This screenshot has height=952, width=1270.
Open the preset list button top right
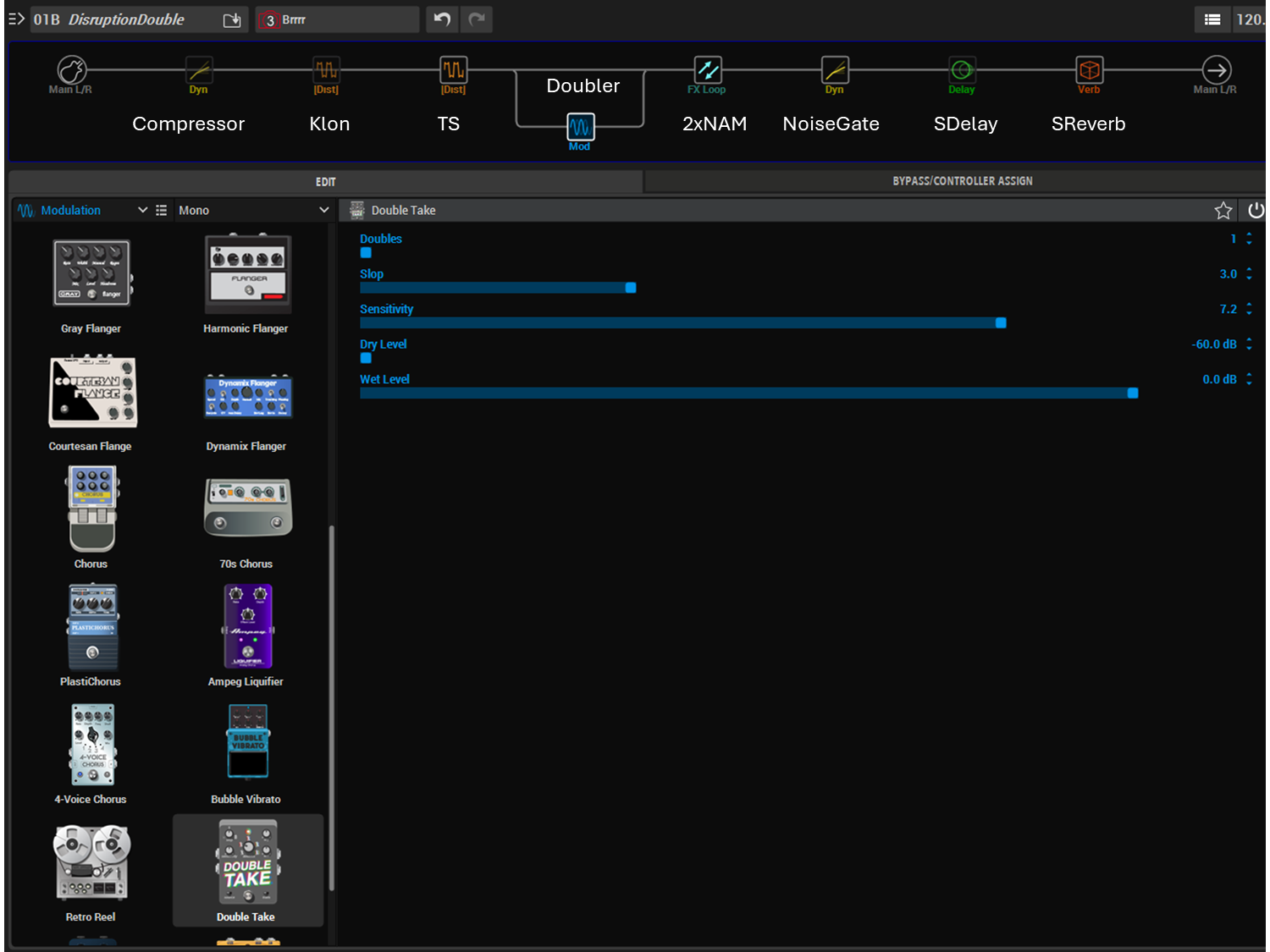pos(1212,19)
